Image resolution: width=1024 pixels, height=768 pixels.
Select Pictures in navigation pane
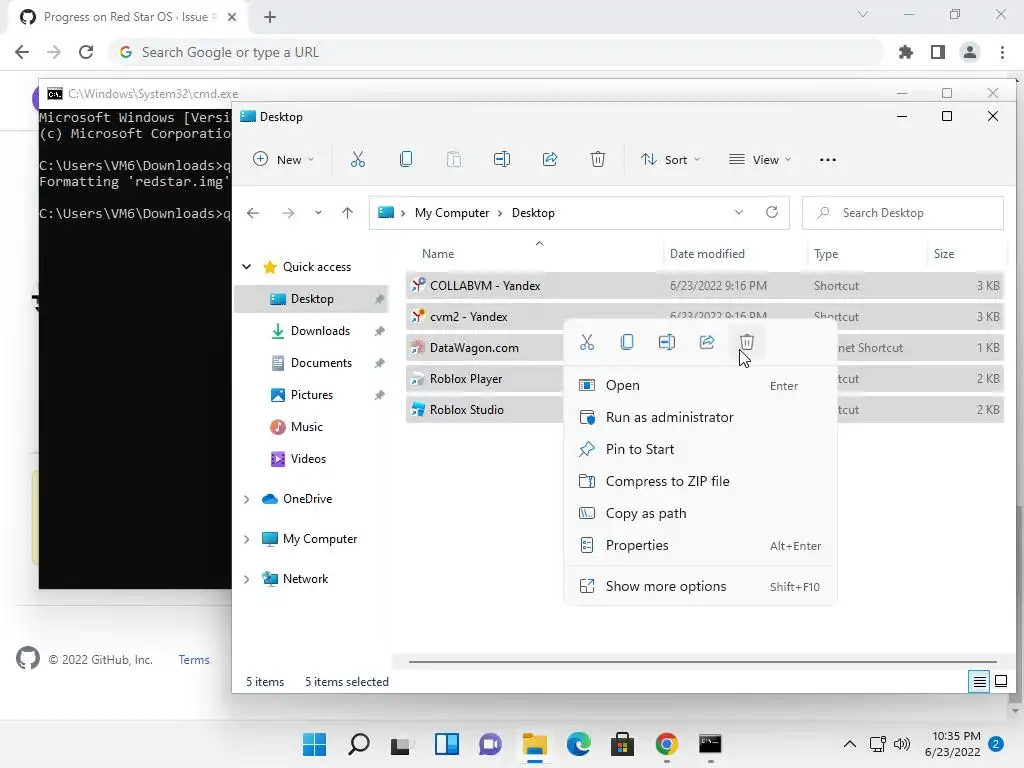(312, 395)
